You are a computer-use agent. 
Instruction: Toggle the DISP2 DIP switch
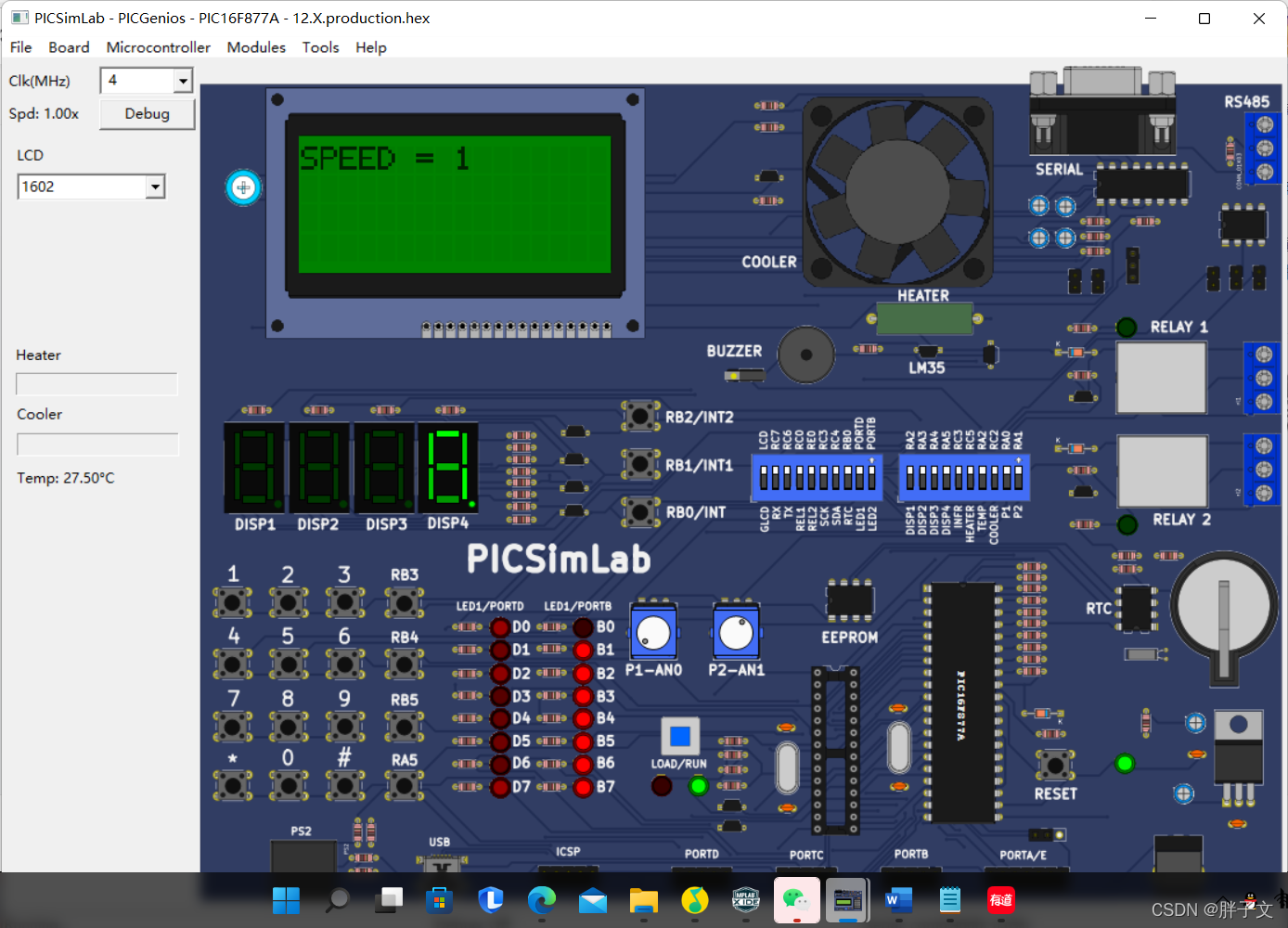tap(922, 478)
